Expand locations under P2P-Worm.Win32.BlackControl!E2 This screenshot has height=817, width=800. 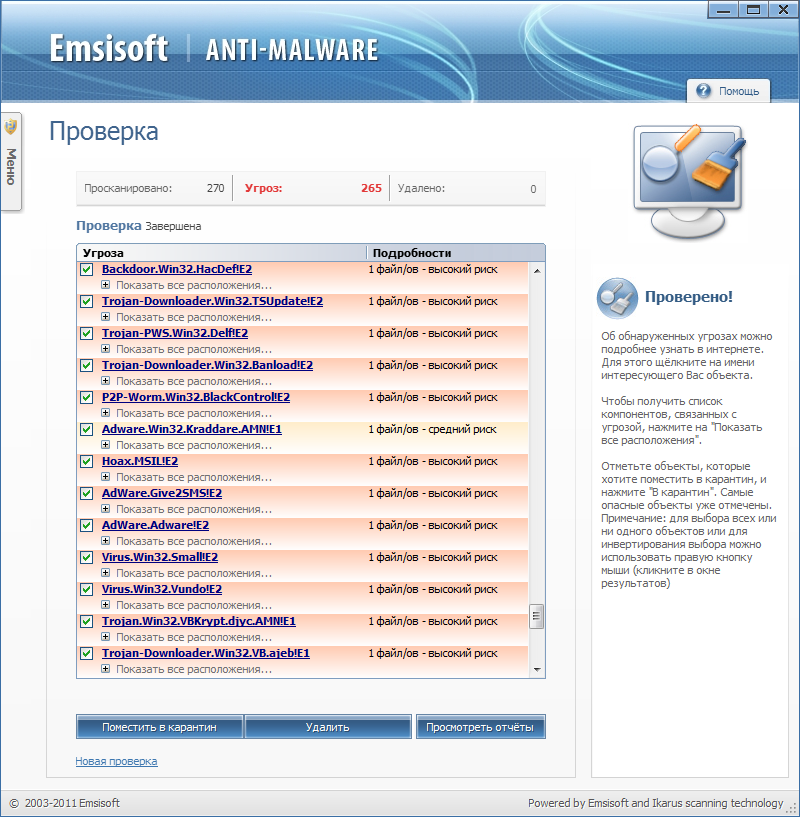point(105,413)
